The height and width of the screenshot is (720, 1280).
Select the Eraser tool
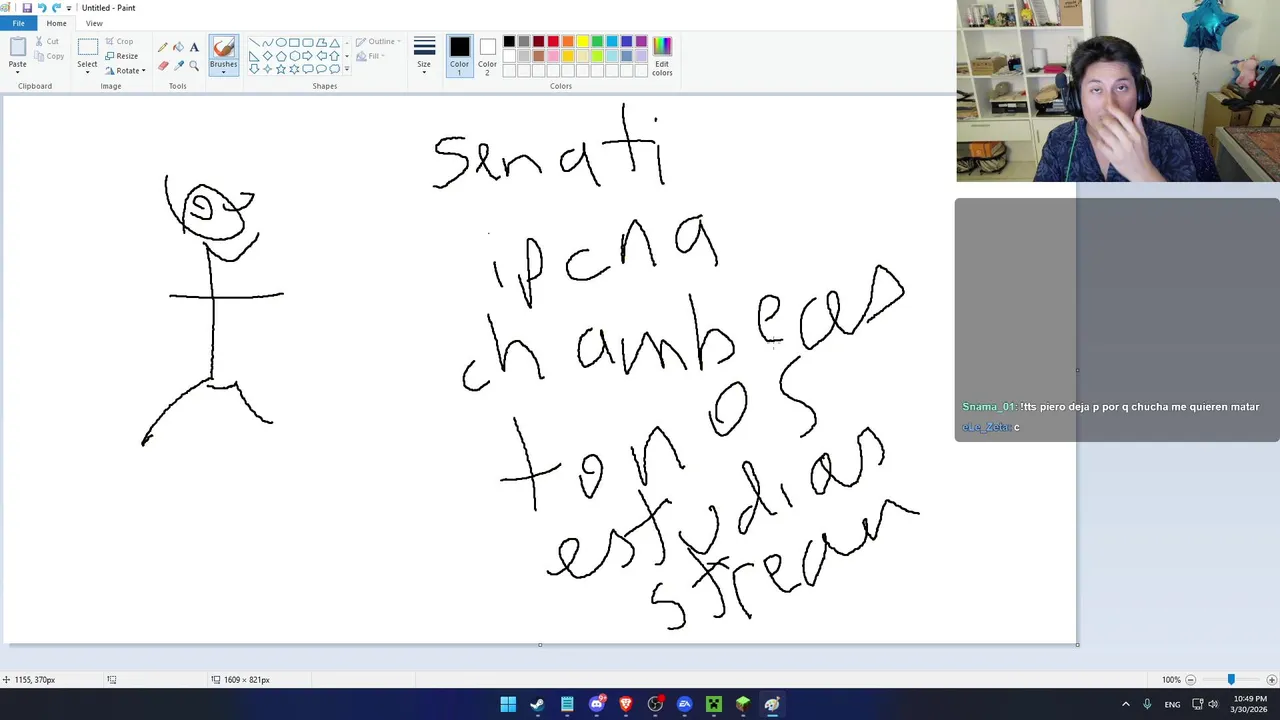pos(163,66)
